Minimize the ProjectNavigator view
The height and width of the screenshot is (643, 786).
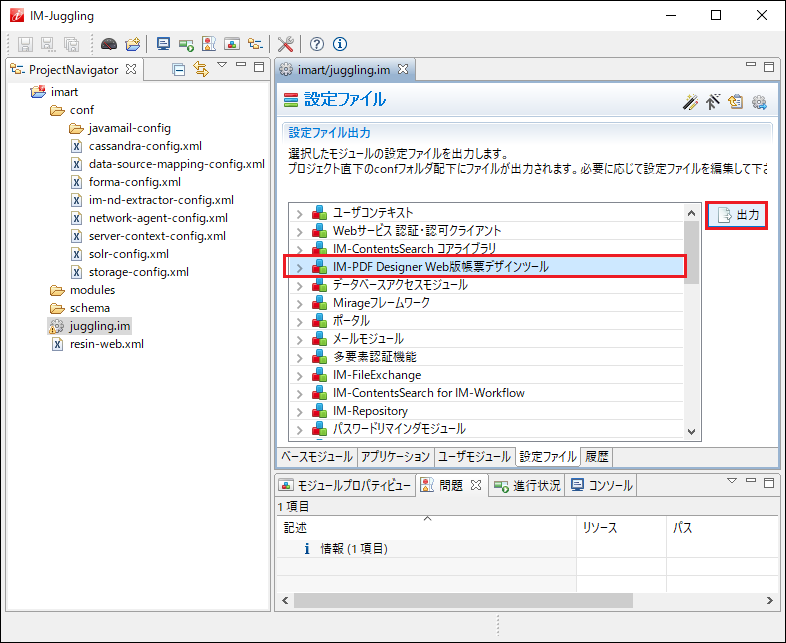(241, 65)
